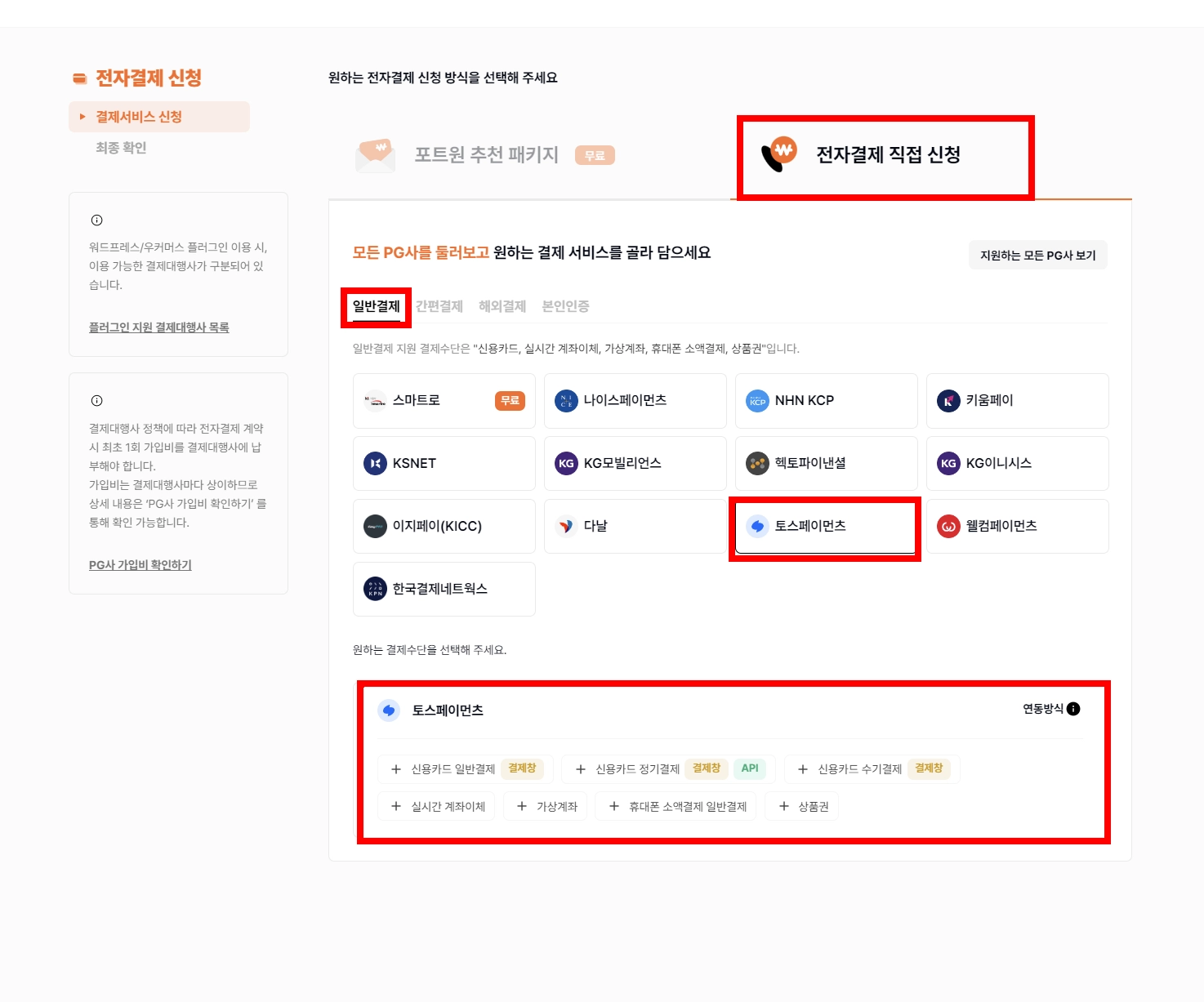Open 플러그인 지원 결제대행사 목록 link

coord(159,327)
